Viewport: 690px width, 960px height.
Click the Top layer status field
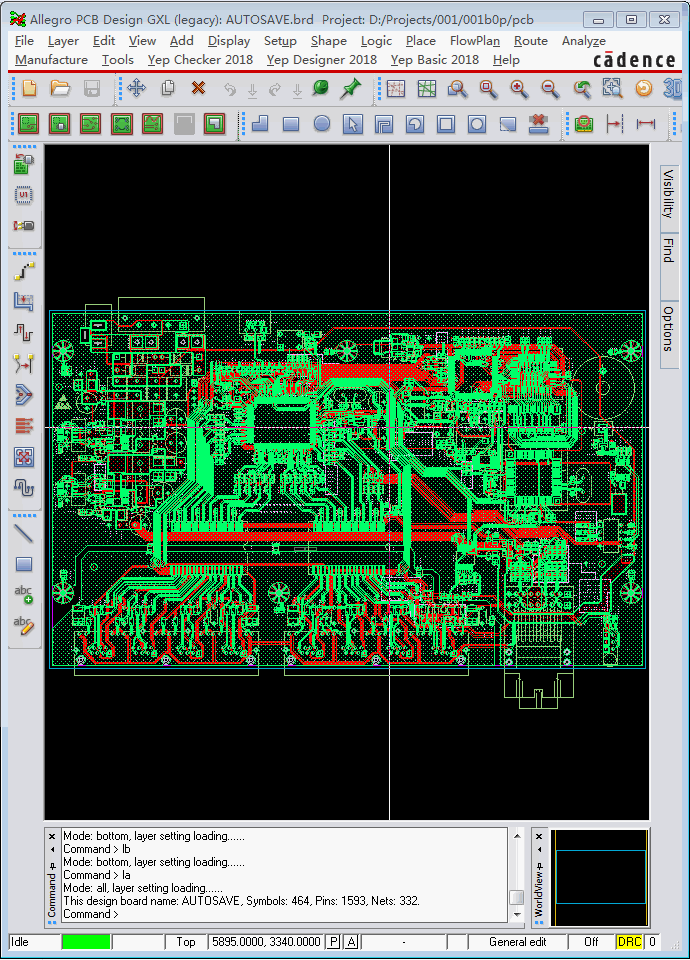pyautogui.click(x=186, y=942)
